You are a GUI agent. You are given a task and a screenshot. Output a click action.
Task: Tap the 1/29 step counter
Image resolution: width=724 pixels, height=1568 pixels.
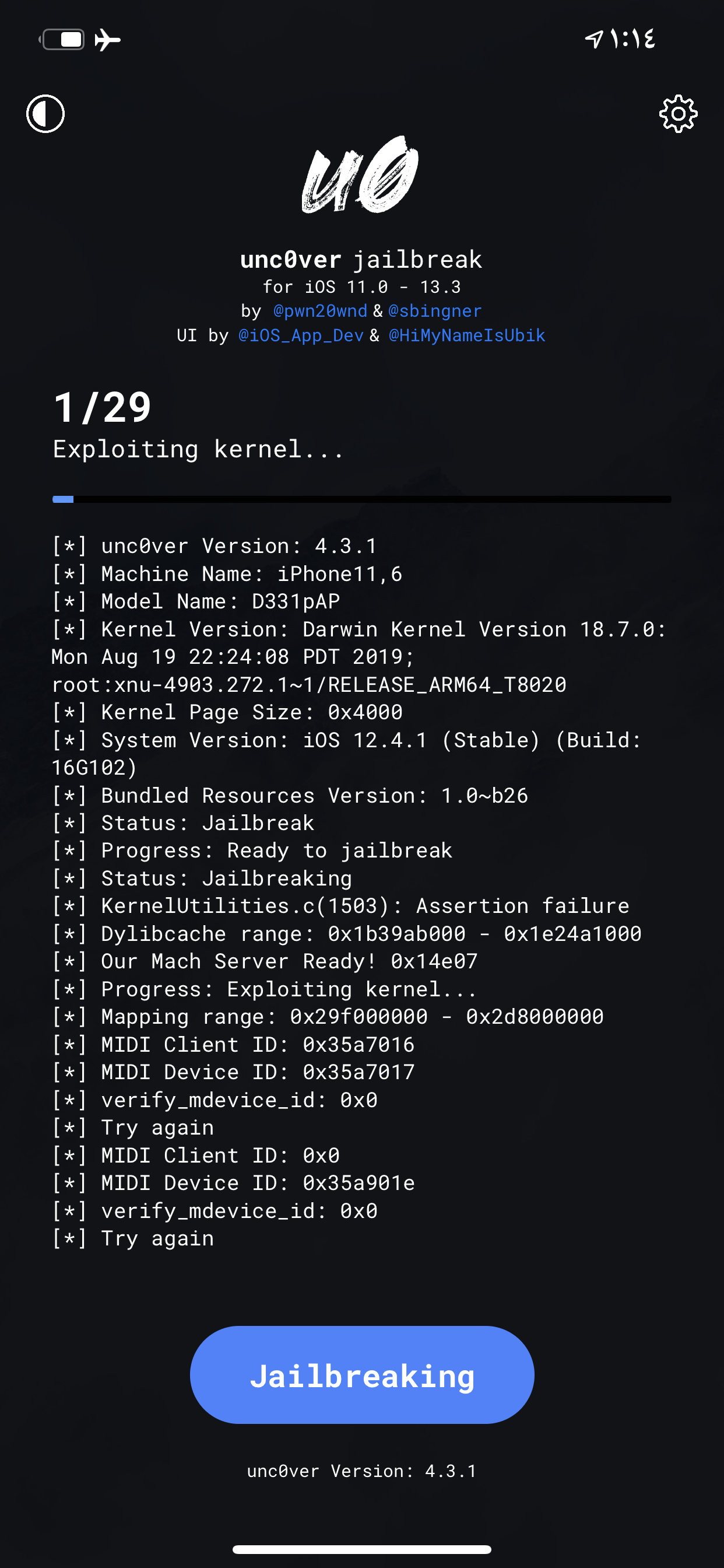click(102, 407)
